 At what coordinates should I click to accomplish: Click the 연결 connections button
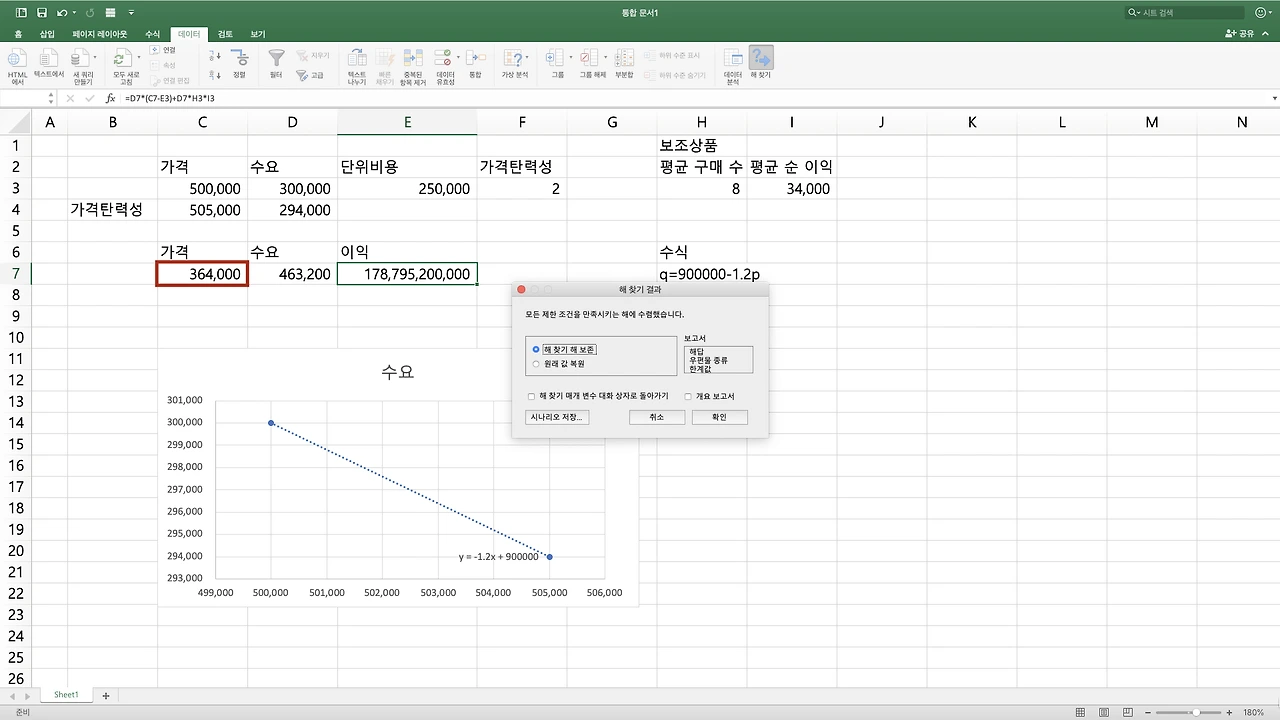[163, 50]
